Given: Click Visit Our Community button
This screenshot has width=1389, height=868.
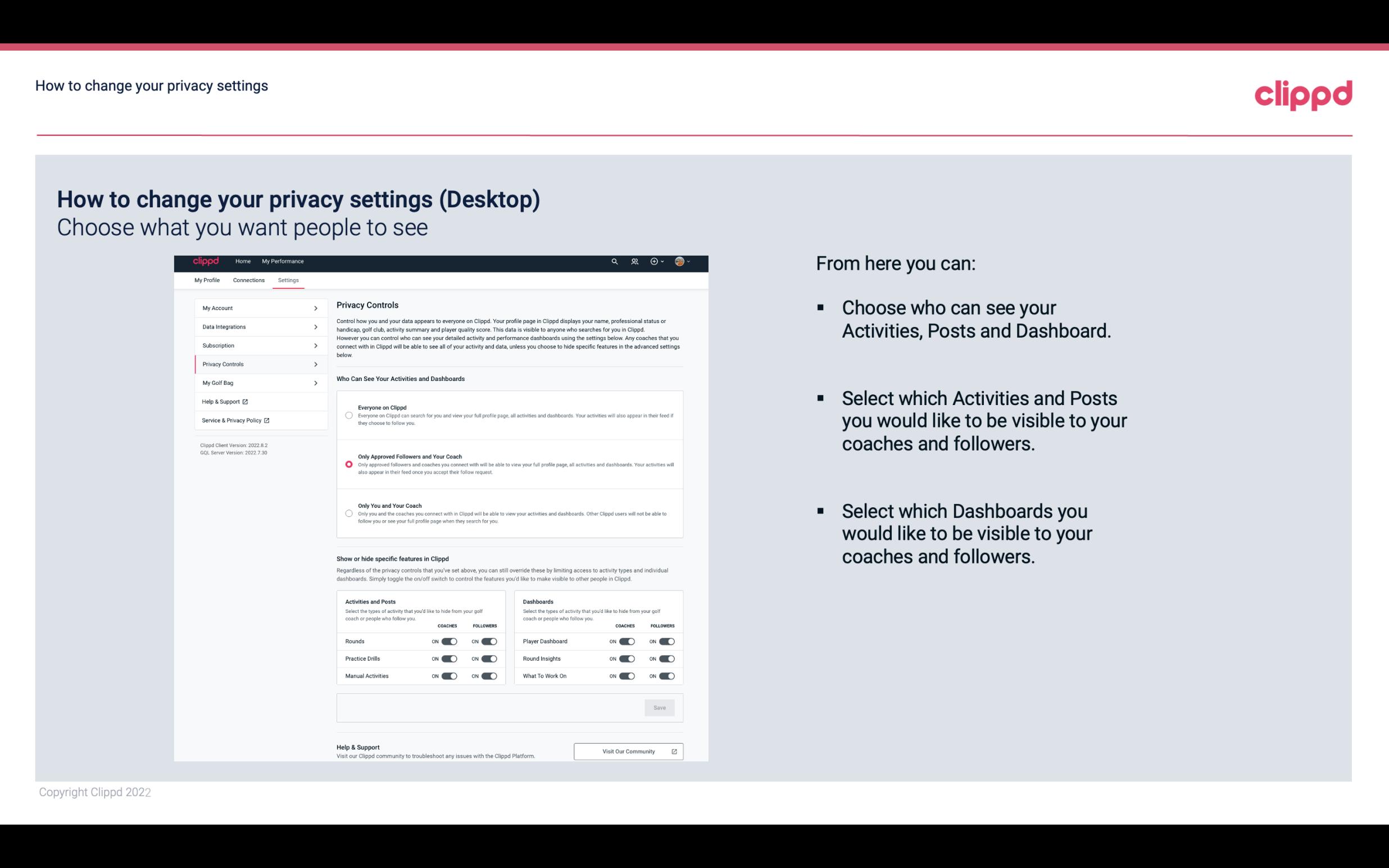Looking at the screenshot, I should pyautogui.click(x=627, y=751).
